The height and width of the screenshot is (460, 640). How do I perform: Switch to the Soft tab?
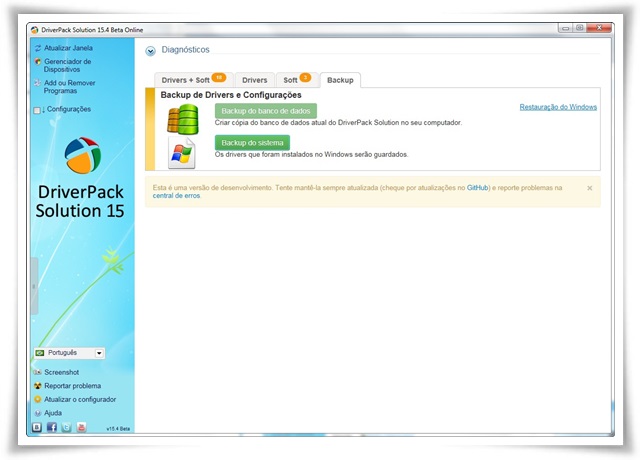[297, 80]
